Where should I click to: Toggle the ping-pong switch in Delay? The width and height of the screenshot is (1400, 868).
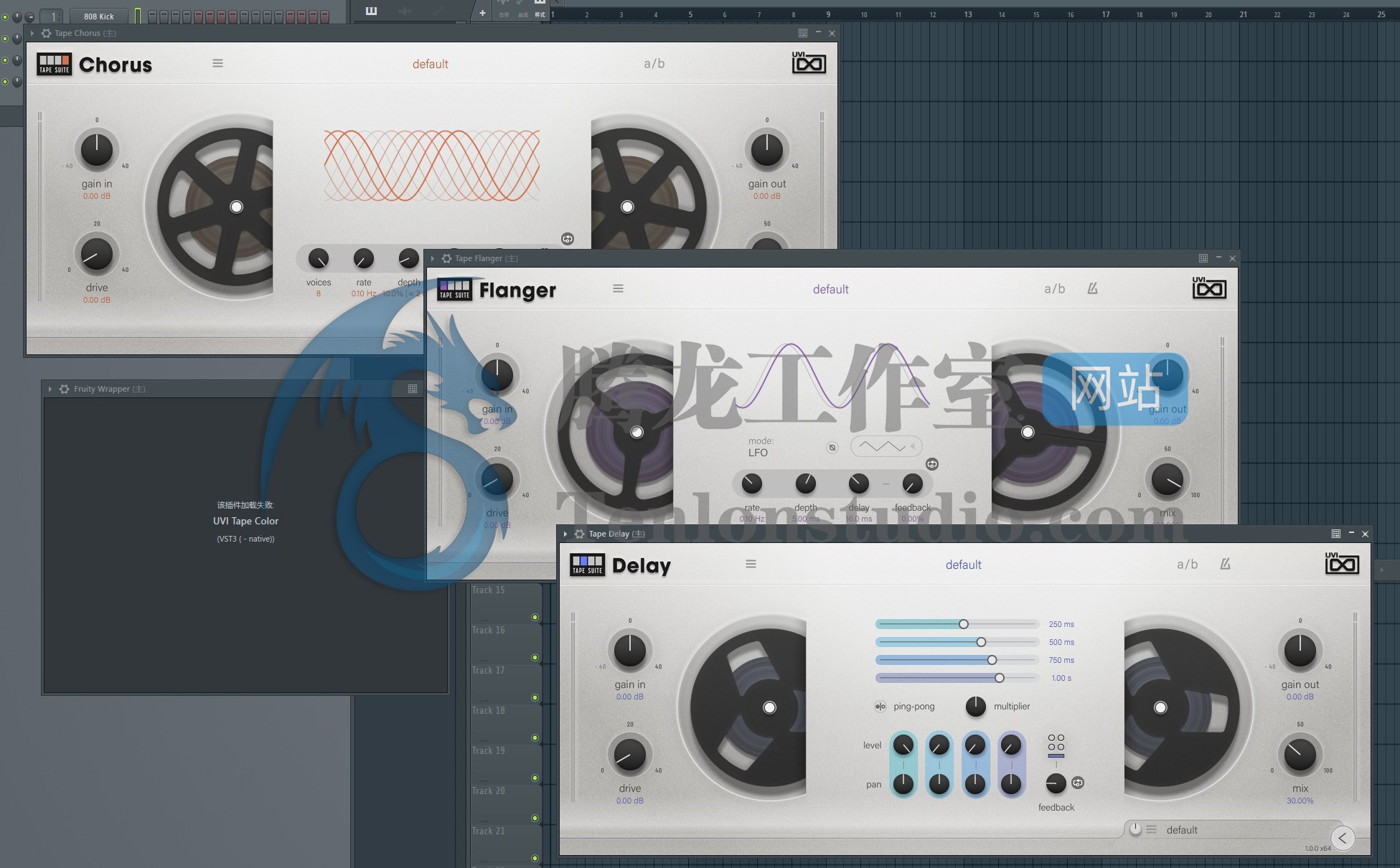click(x=880, y=707)
